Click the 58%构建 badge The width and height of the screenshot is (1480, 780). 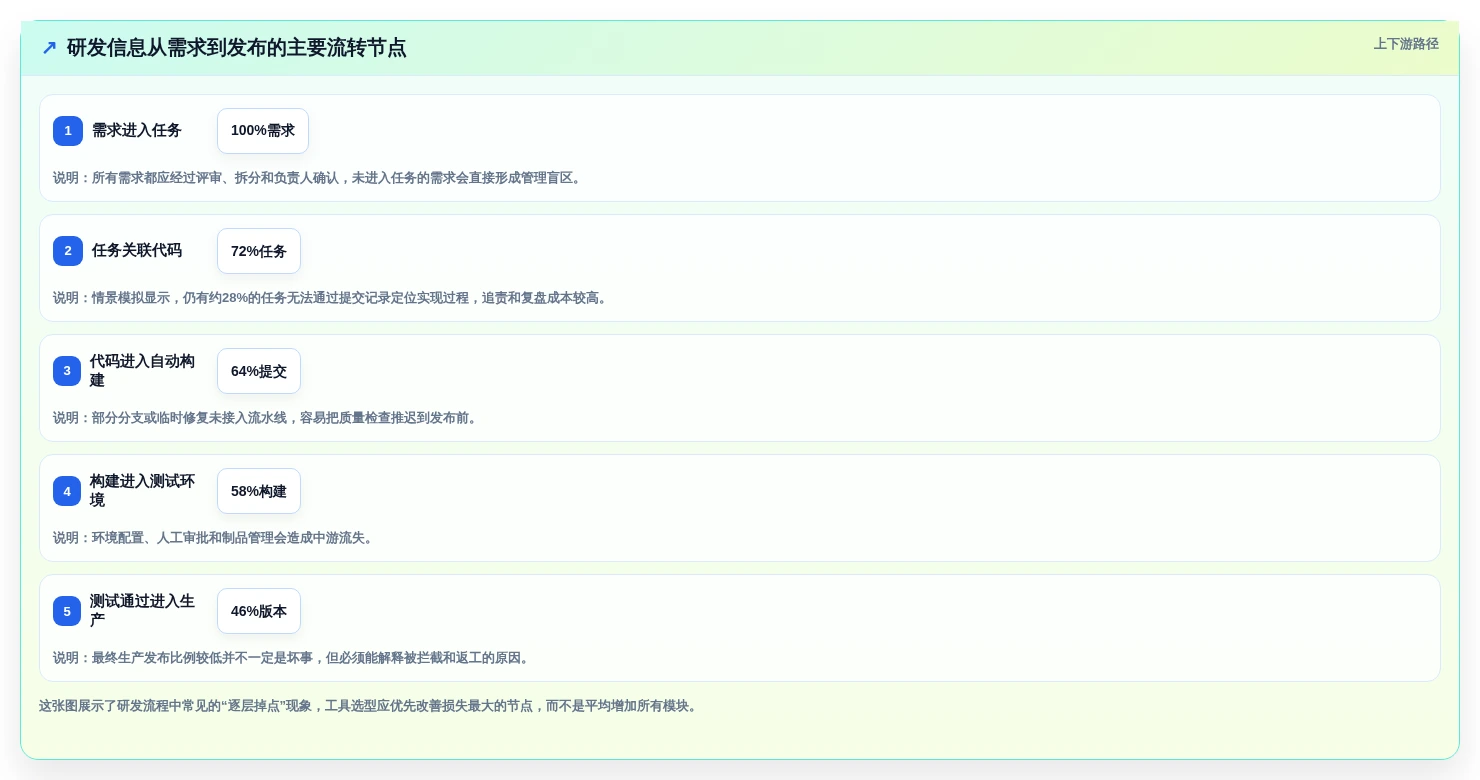[x=259, y=491]
